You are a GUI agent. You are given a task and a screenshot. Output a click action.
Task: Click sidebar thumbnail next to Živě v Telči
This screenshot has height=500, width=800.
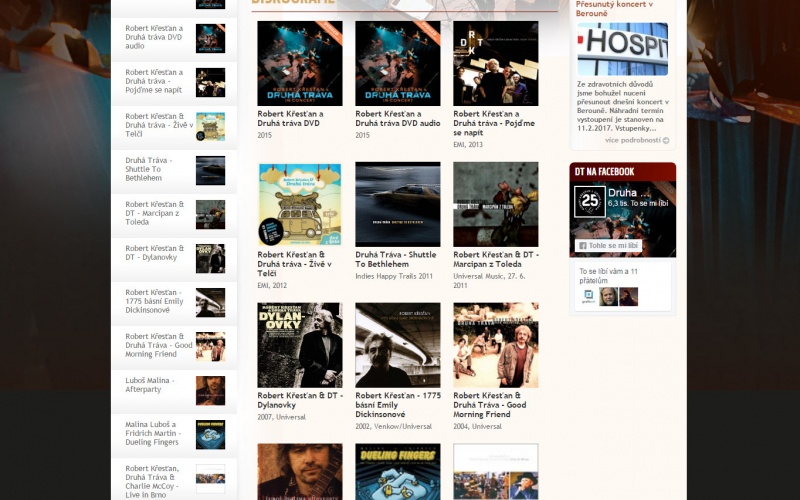tap(210, 126)
